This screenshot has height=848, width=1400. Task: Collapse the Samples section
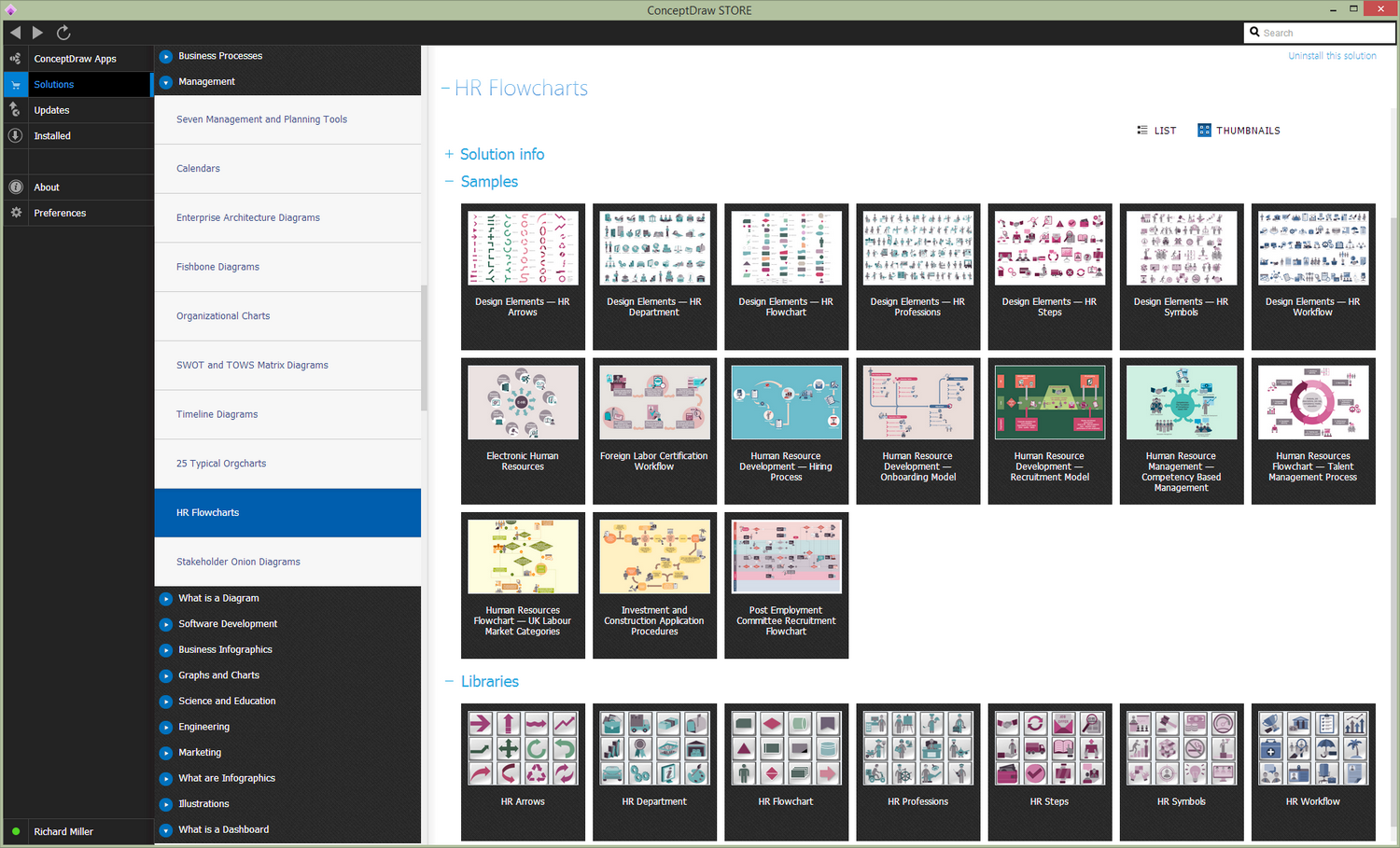[x=449, y=181]
